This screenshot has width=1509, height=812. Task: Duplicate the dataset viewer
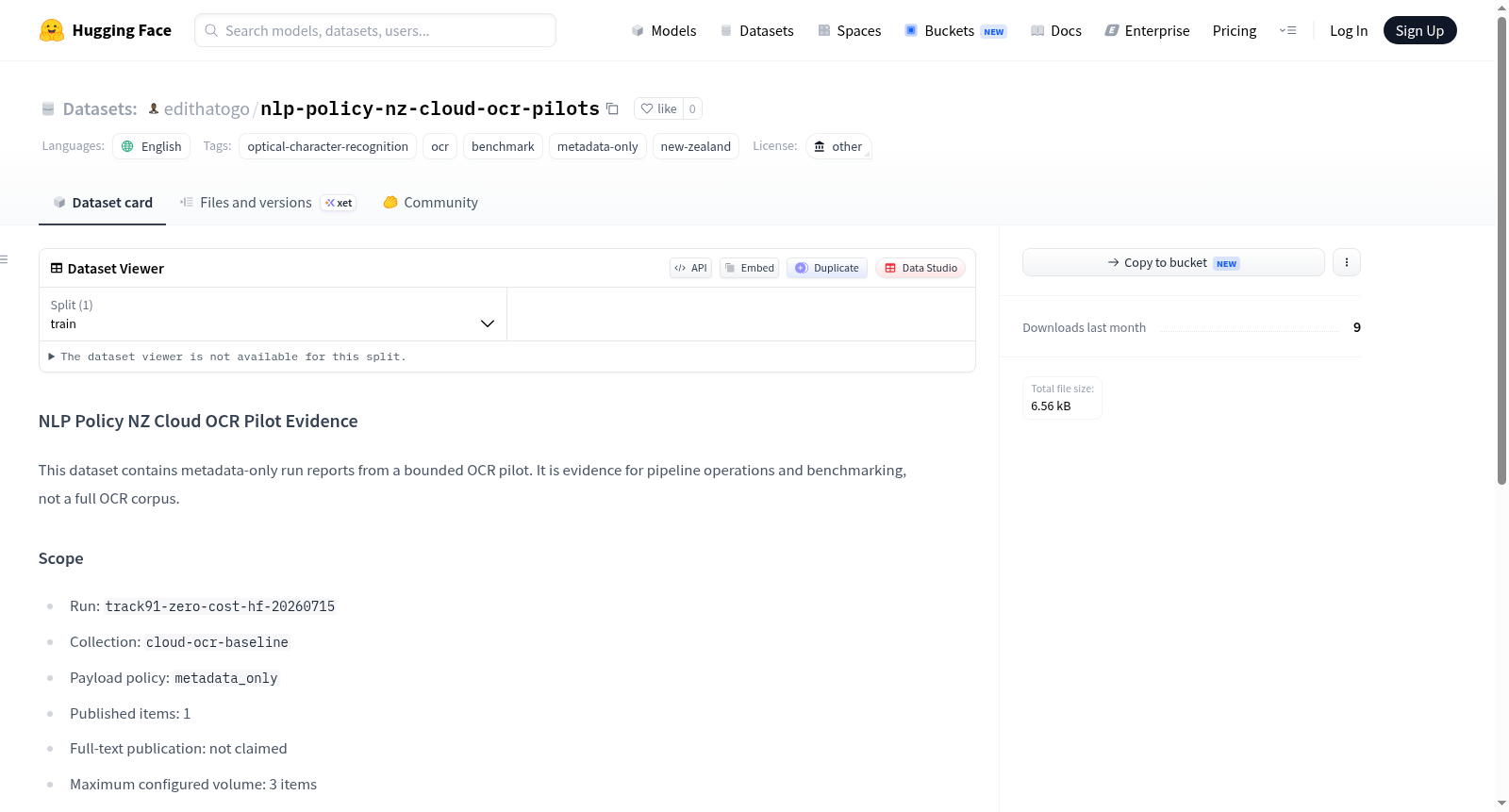click(827, 268)
